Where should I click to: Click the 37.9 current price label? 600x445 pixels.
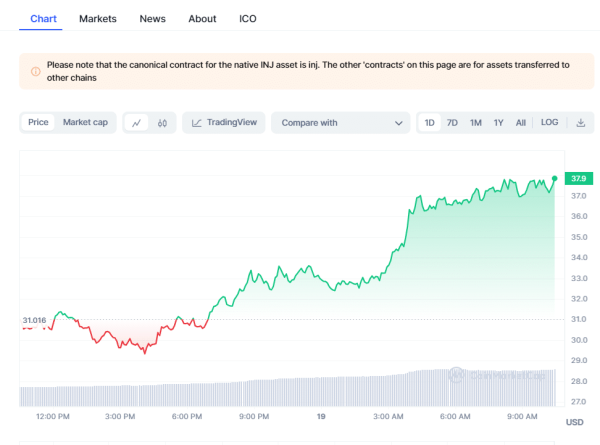click(578, 179)
